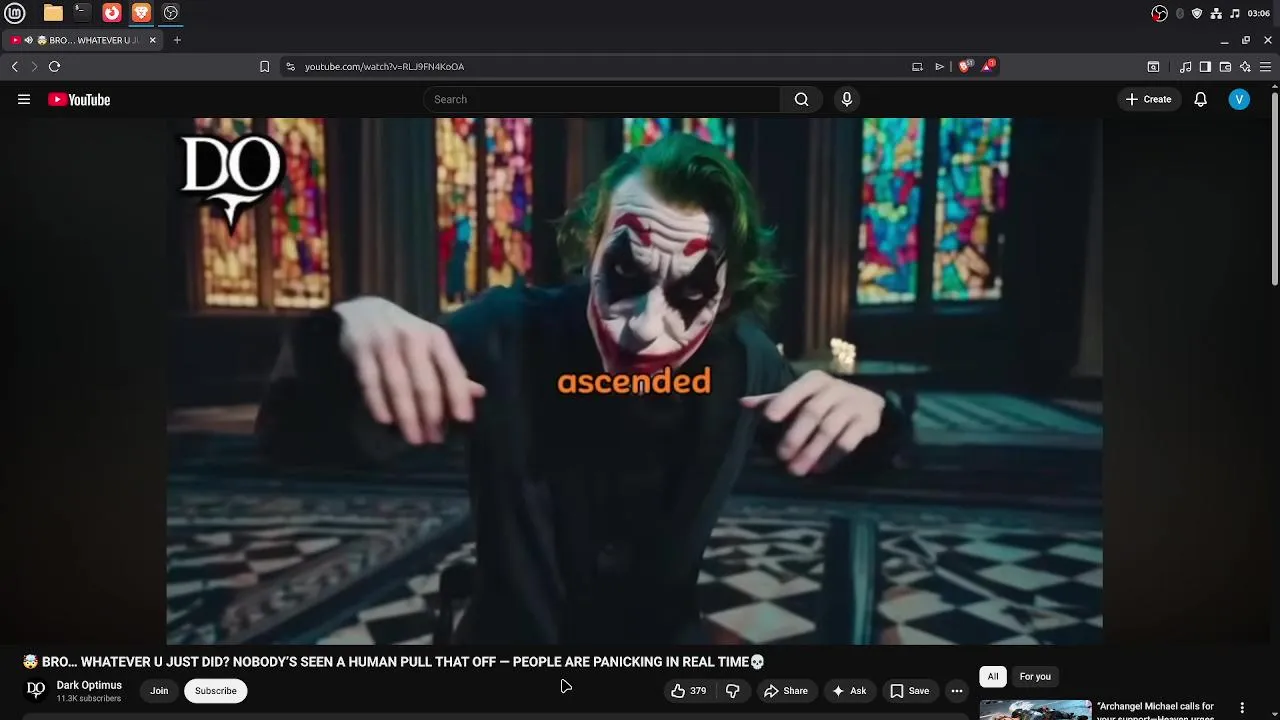Click the video player to pause
This screenshot has width=1280, height=720.
click(634, 381)
